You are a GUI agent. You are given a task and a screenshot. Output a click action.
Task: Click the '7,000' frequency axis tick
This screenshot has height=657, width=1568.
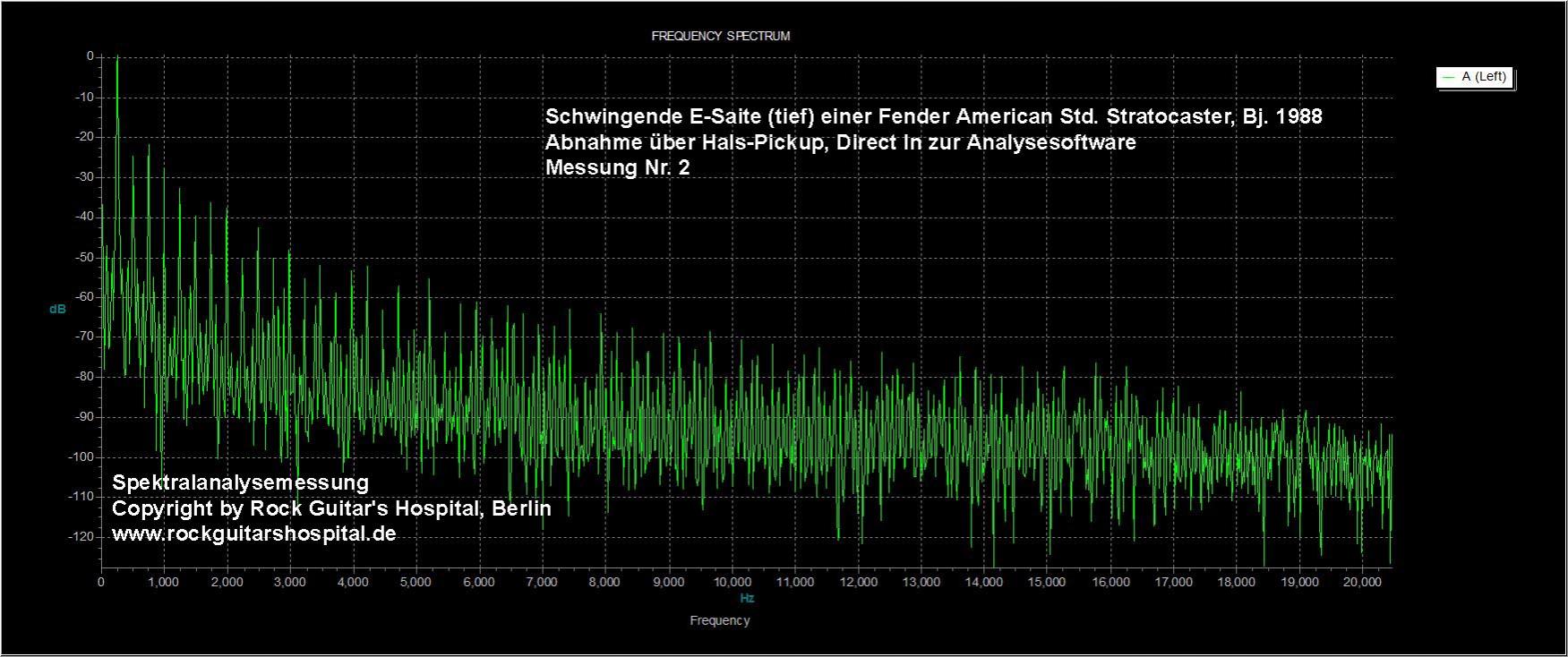point(542,582)
